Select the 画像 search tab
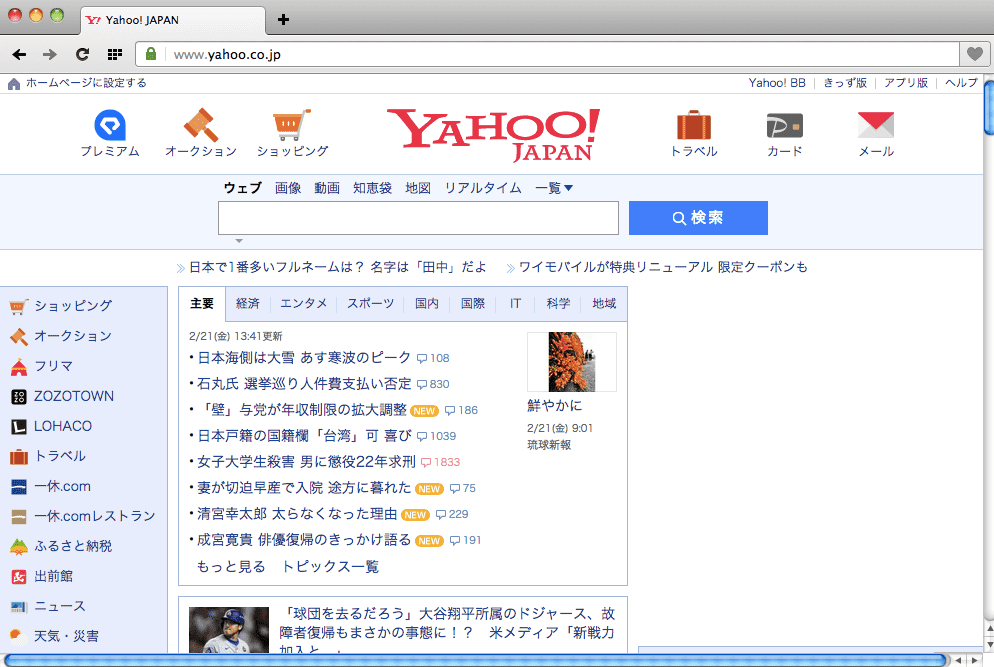994x667 pixels. coord(288,188)
